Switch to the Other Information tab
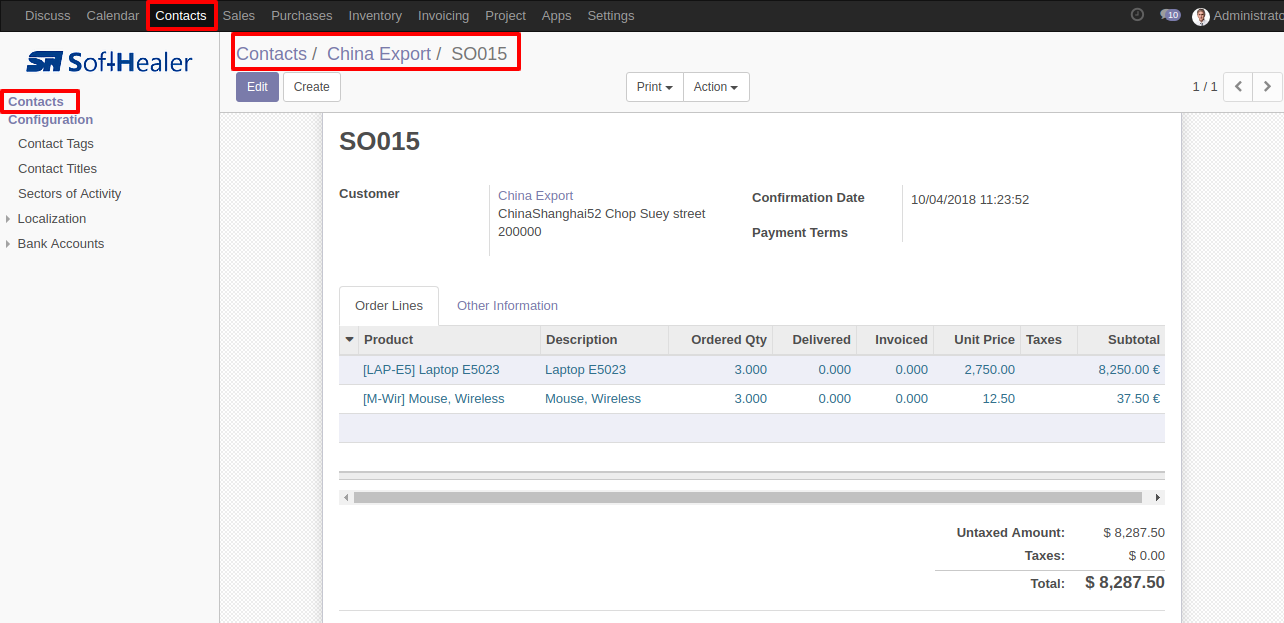The width and height of the screenshot is (1284, 623). 507,306
